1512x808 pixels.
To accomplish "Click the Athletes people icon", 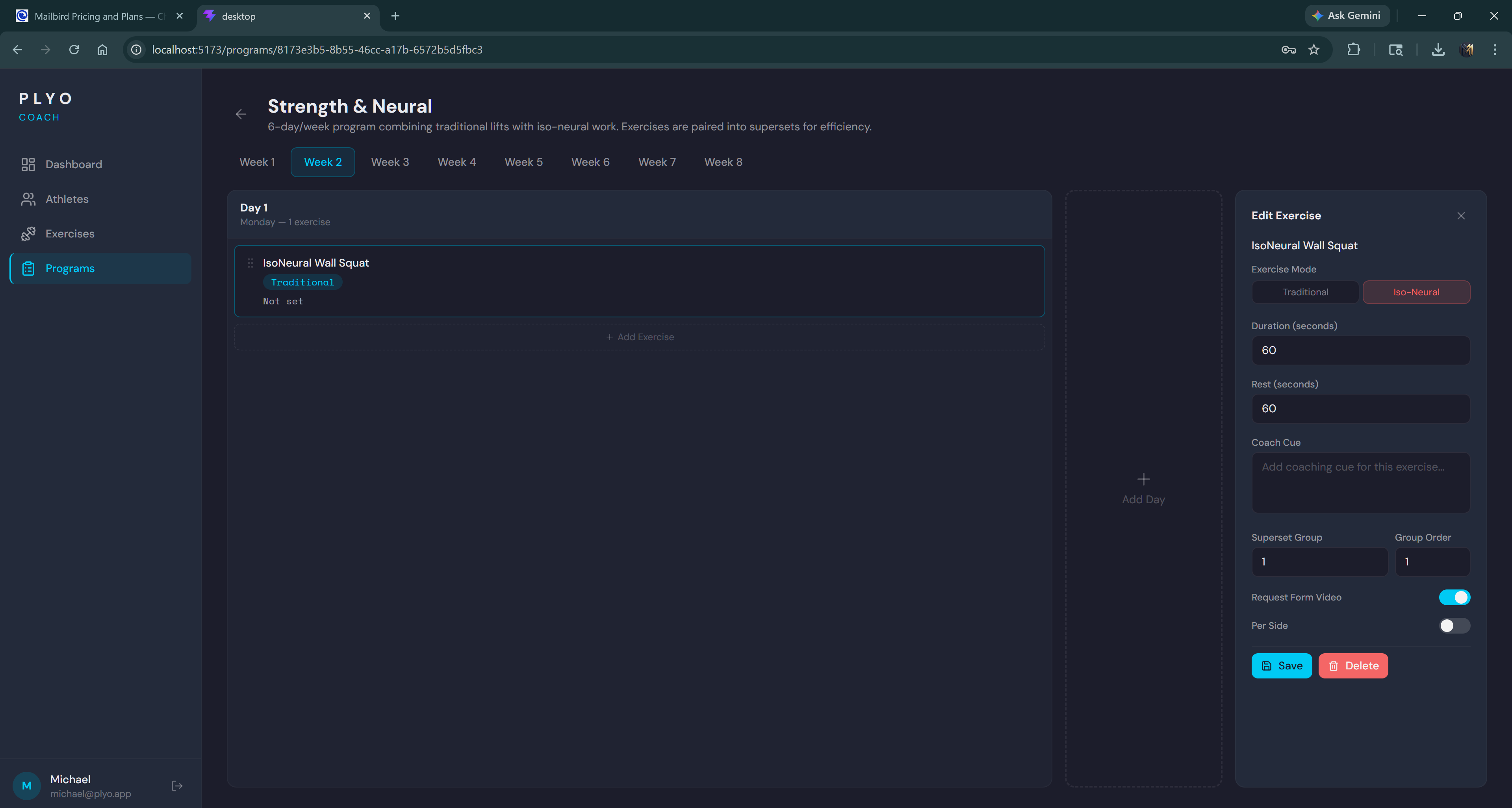I will tap(28, 199).
